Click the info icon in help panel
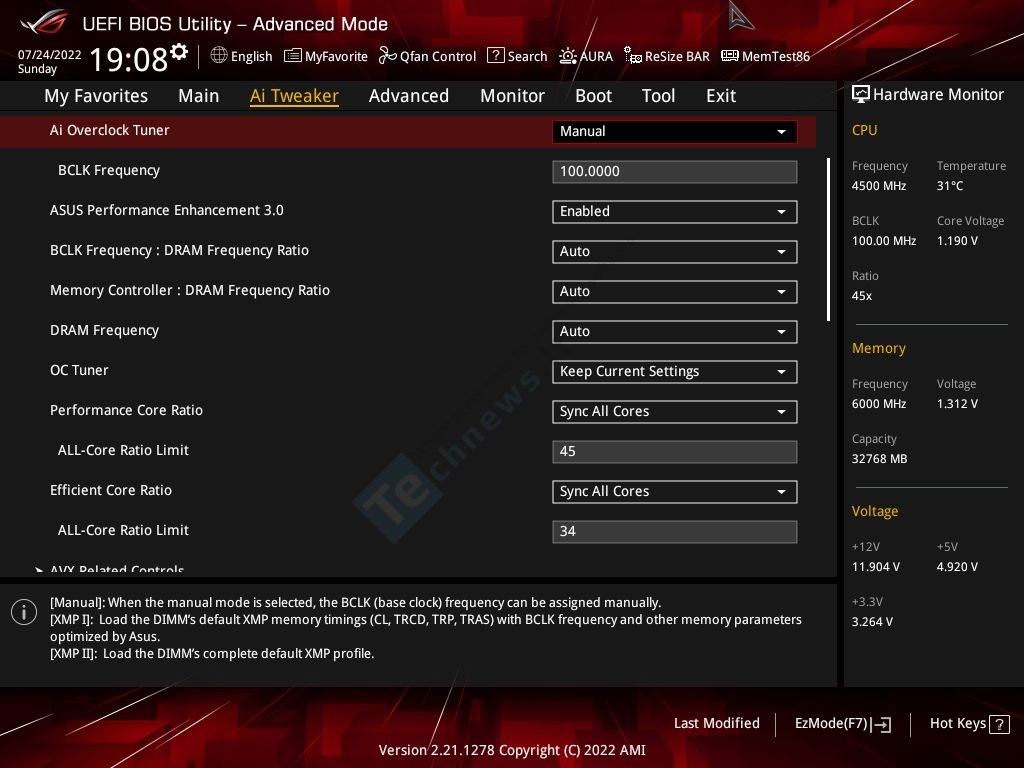1024x768 pixels. coord(24,612)
